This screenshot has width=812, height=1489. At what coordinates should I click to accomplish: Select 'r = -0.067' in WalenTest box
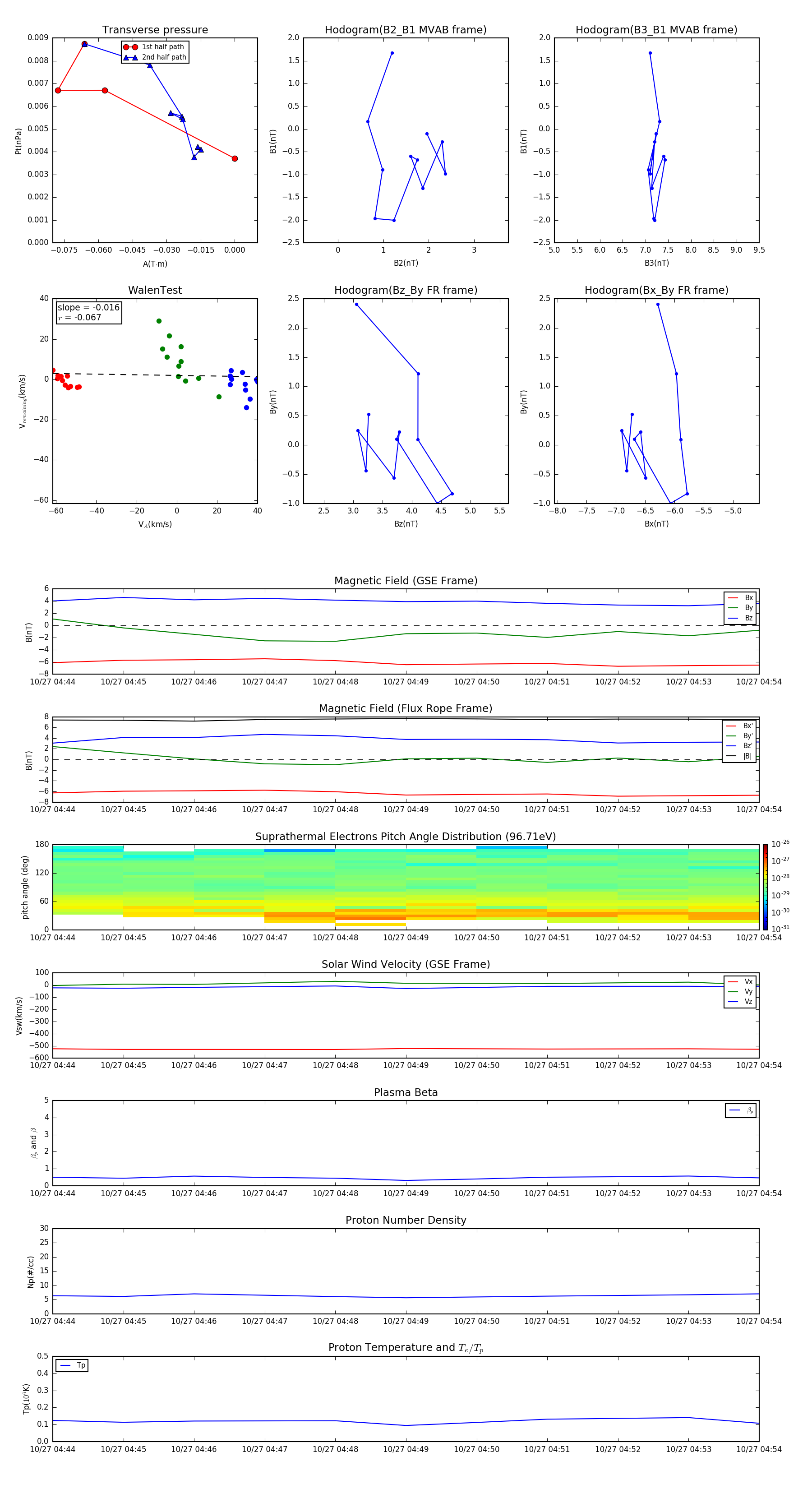pyautogui.click(x=80, y=317)
